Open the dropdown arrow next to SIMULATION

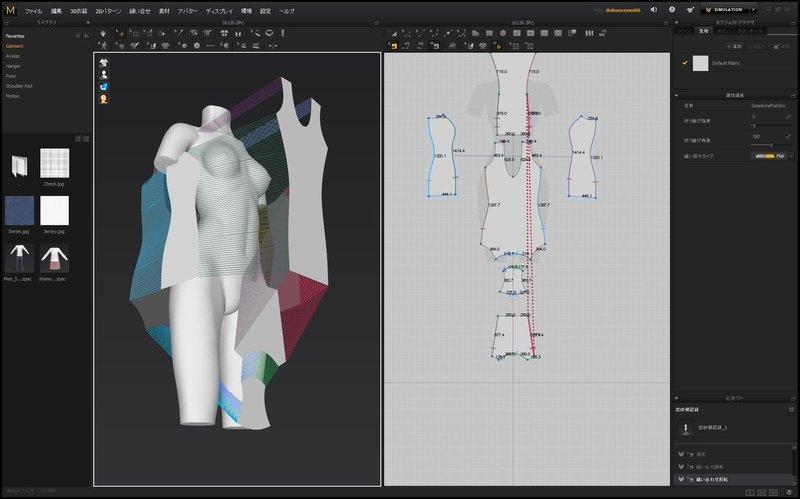pos(754,10)
